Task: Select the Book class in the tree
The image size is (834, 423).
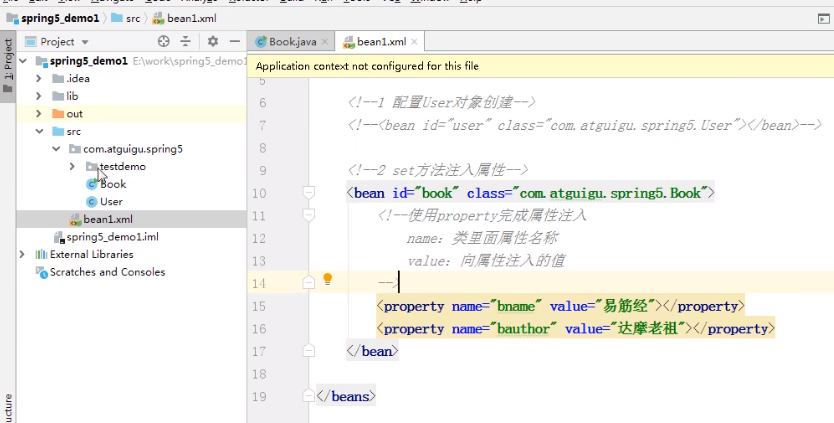Action: [113, 184]
